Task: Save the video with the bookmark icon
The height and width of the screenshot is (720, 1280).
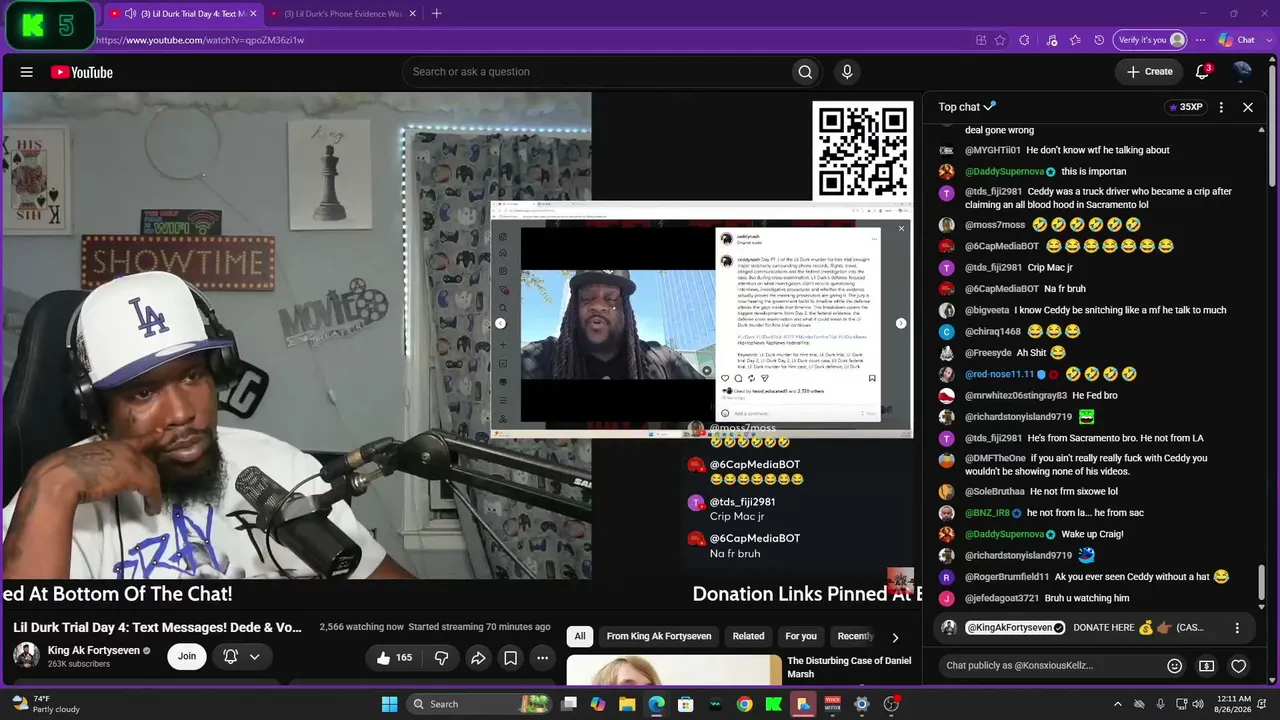Action: click(x=510, y=657)
